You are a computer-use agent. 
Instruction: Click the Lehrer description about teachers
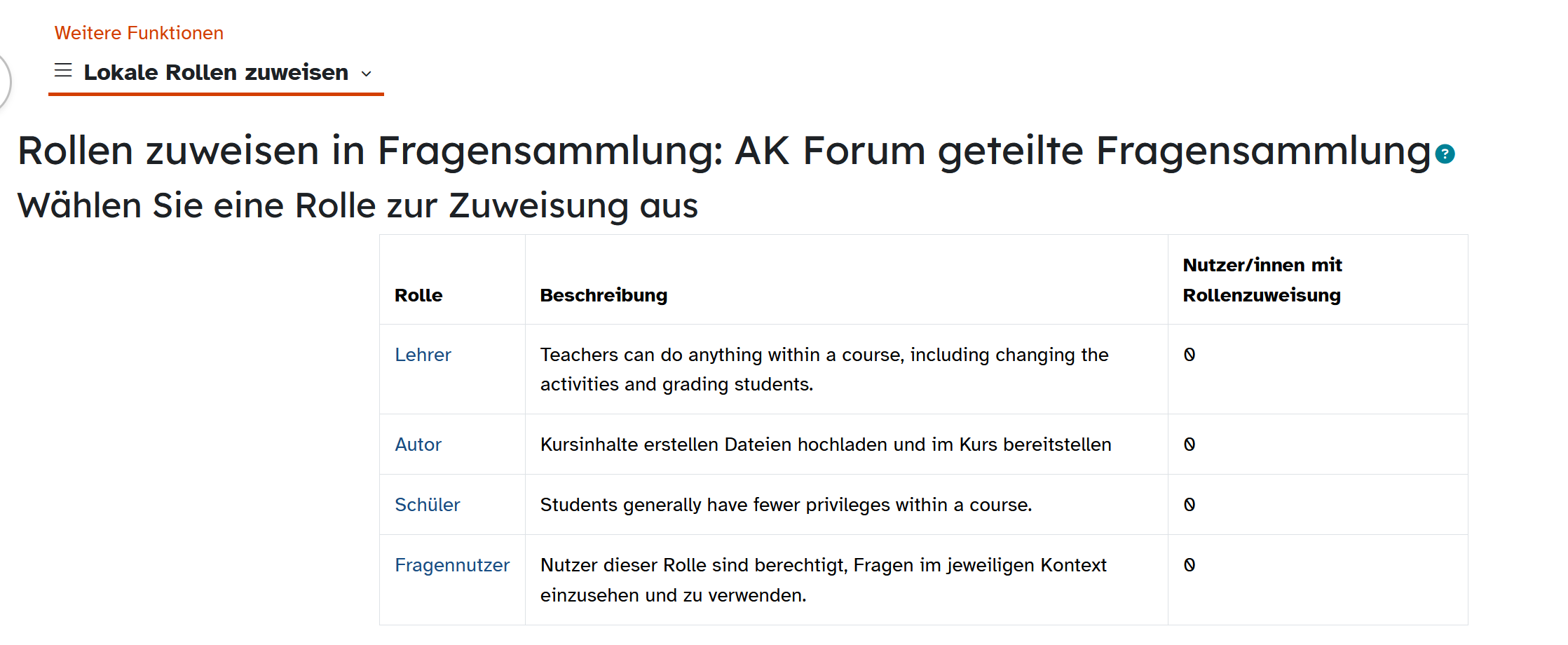point(824,369)
